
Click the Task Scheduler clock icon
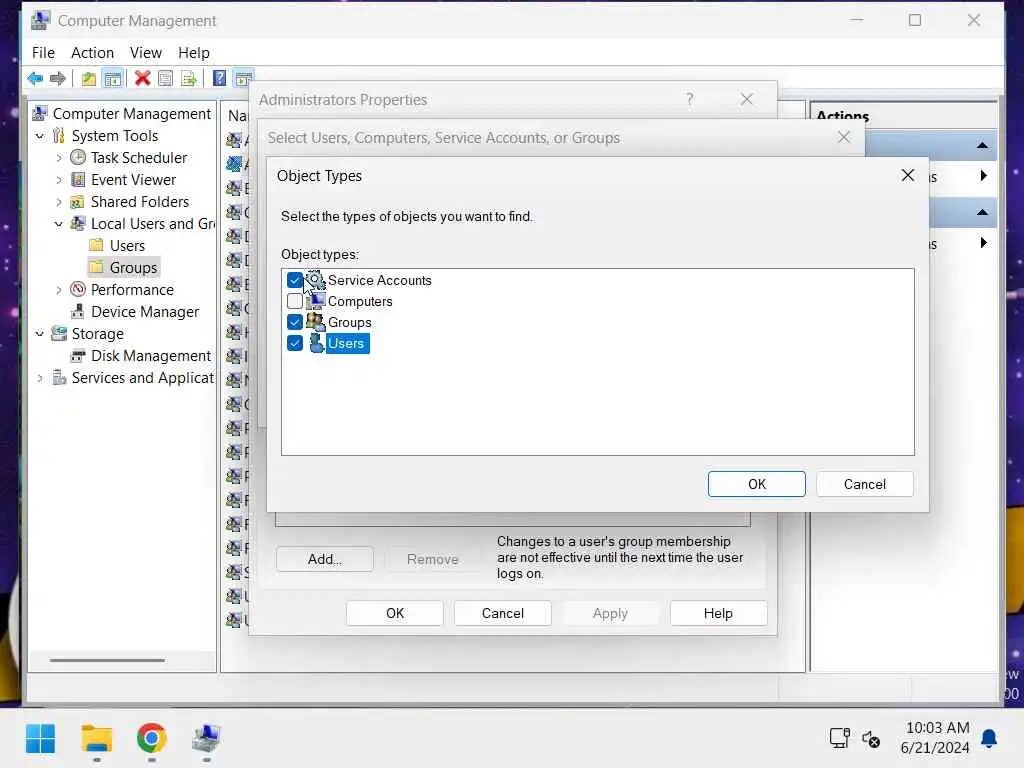pyautogui.click(x=78, y=157)
